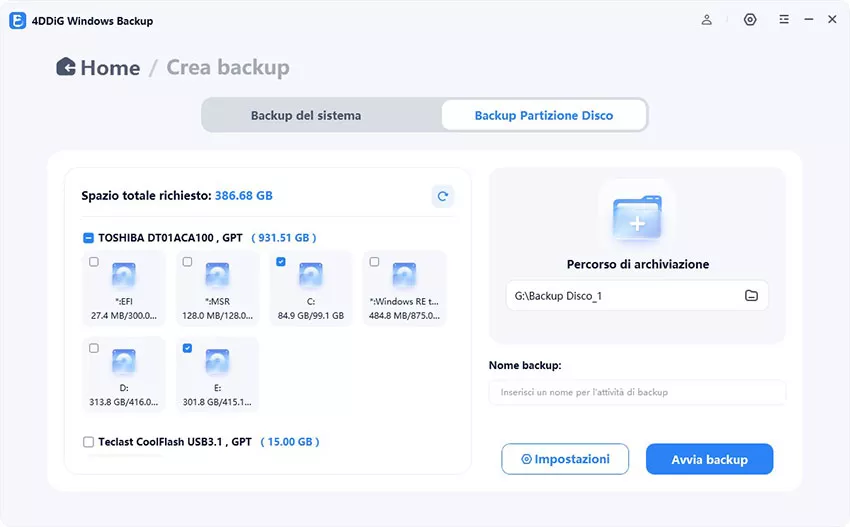
Task: Click the Teclast CoolFlash USB3.1 , GPT label
Action: pos(175,442)
